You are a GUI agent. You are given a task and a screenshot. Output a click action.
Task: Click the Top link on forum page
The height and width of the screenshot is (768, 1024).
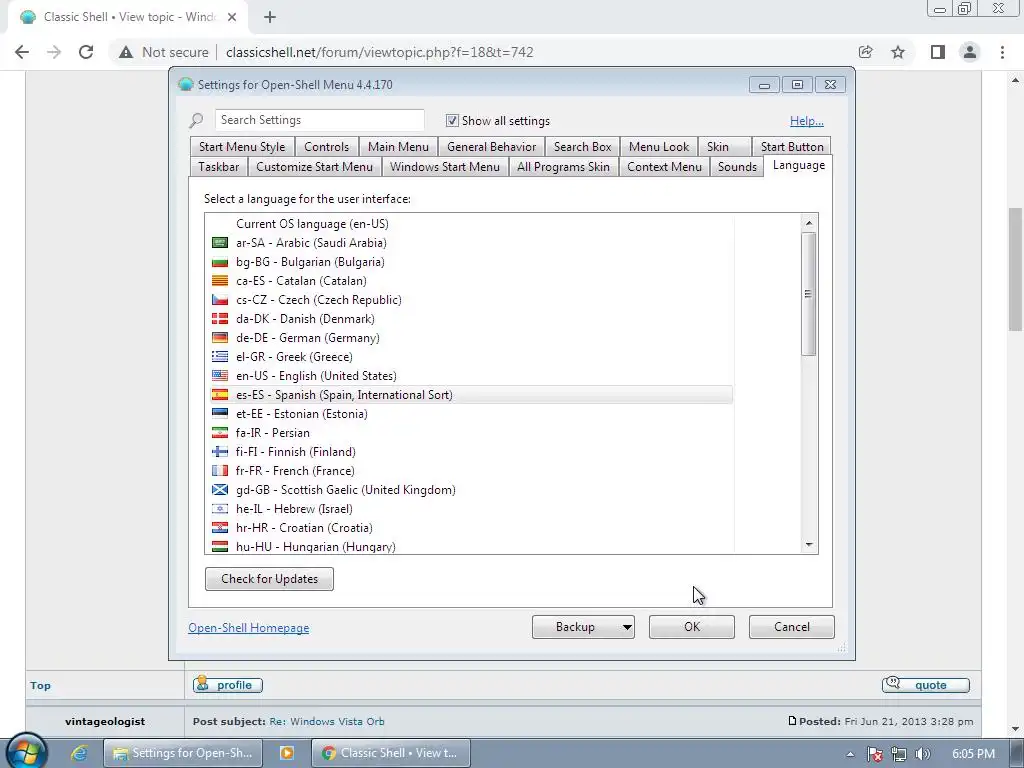coord(40,685)
